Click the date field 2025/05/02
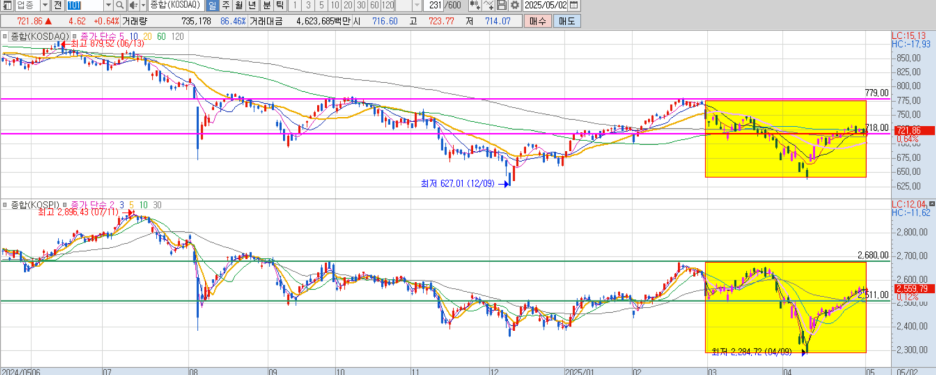936x375 pixels. pos(545,5)
